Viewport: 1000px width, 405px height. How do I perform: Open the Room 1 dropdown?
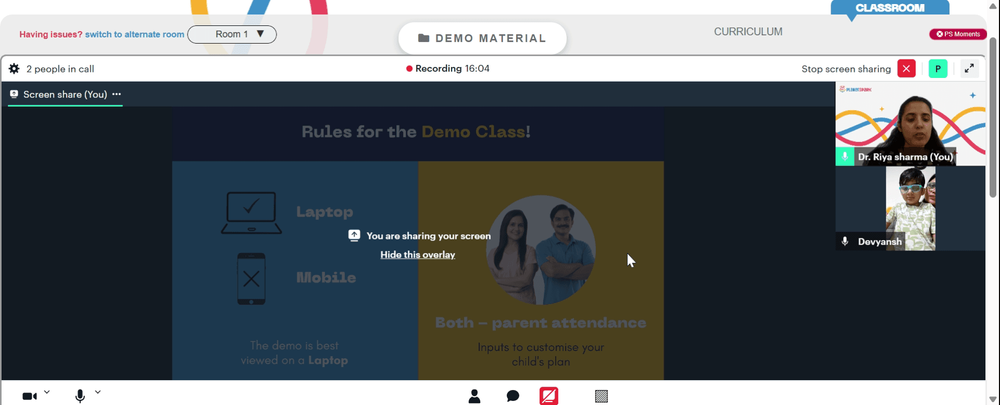coord(232,34)
